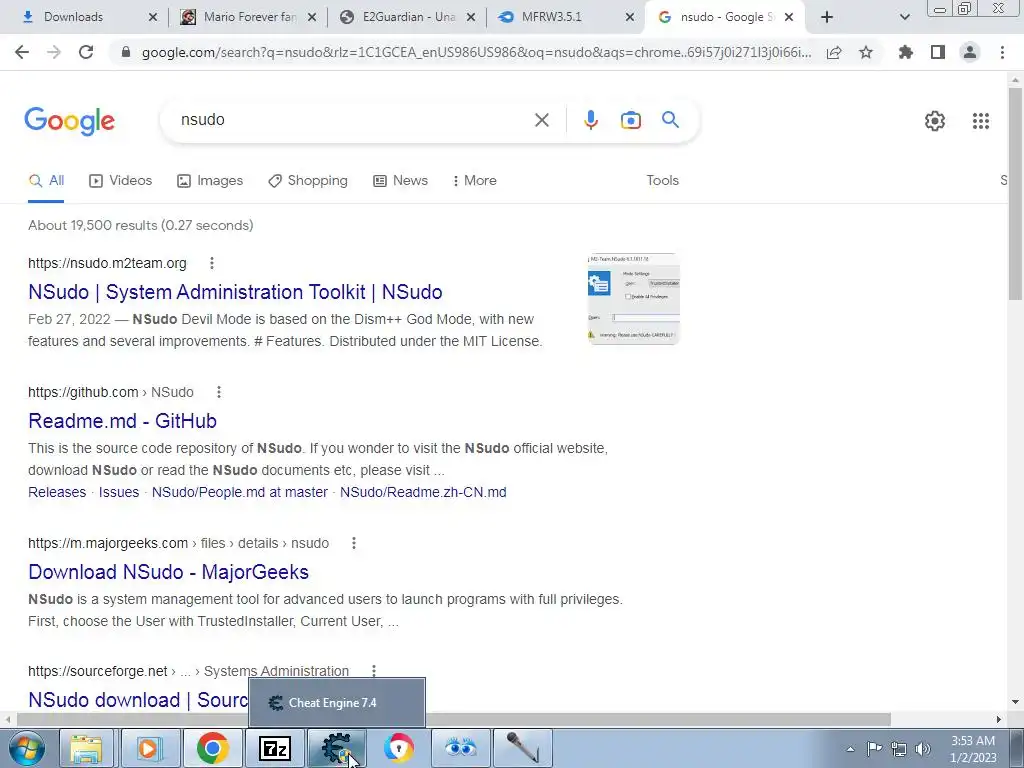
Task: Open Chrome extensions puzzle icon
Action: point(906,52)
